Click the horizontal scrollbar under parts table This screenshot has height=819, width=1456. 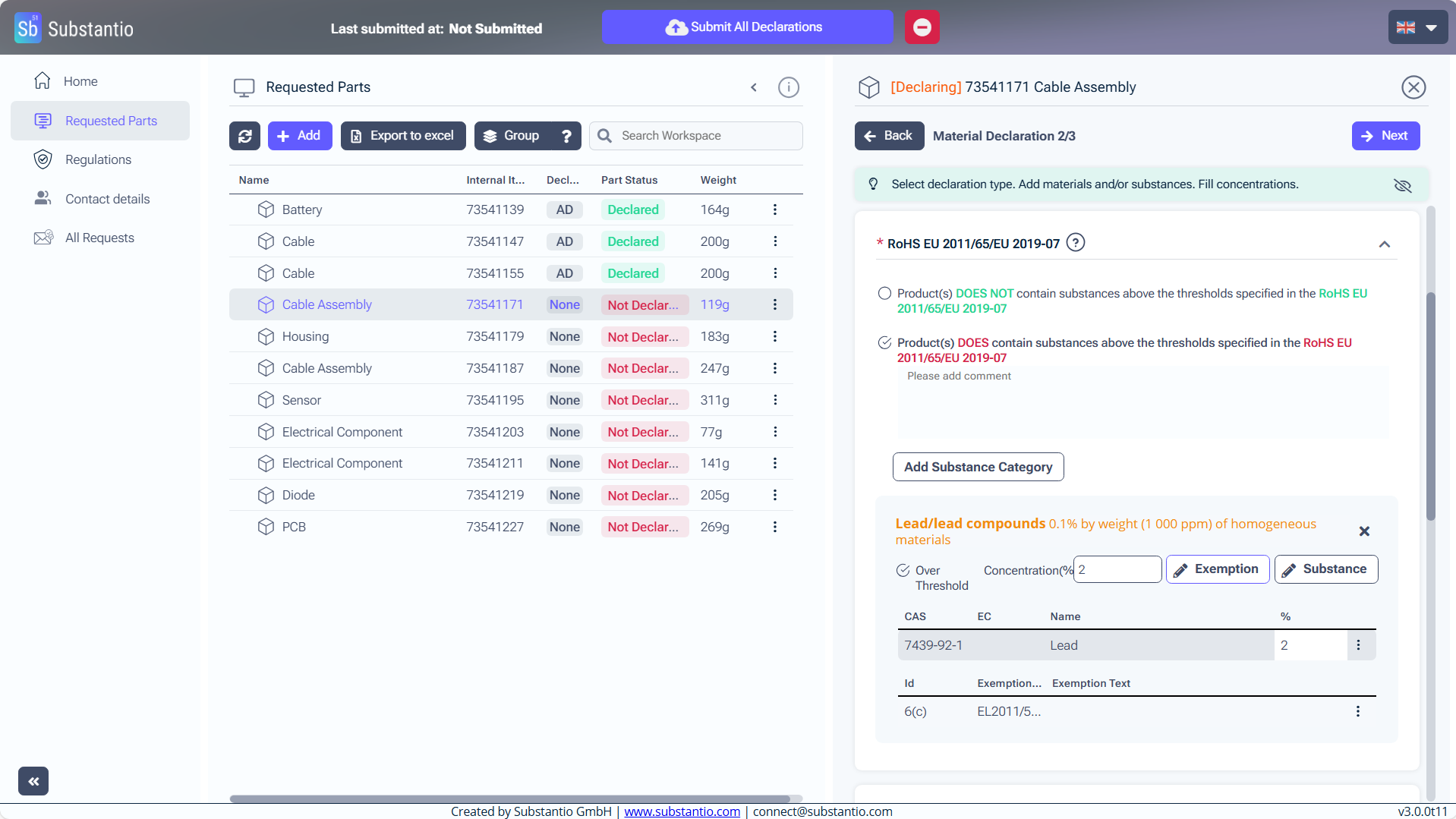point(509,799)
